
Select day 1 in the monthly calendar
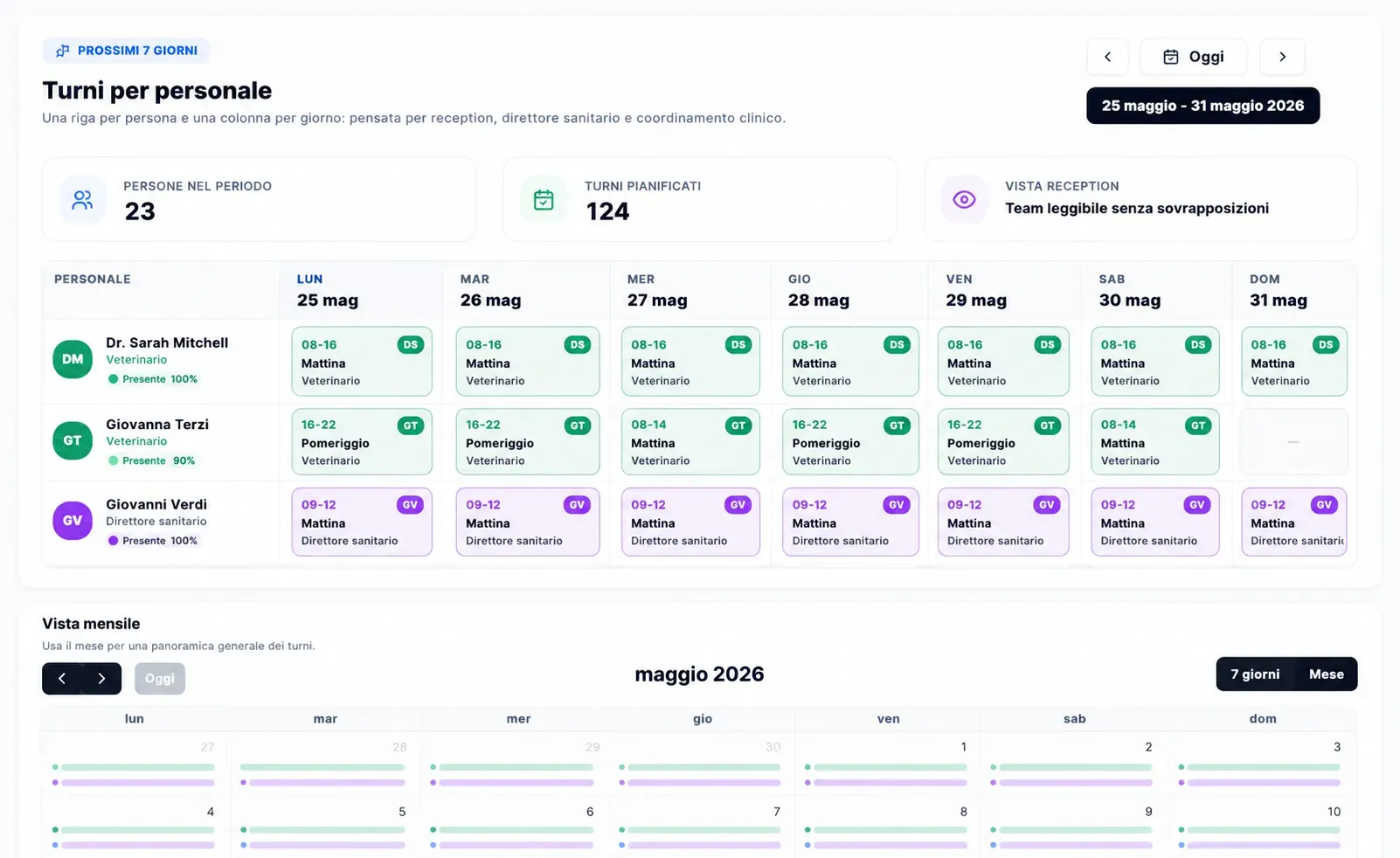click(963, 747)
